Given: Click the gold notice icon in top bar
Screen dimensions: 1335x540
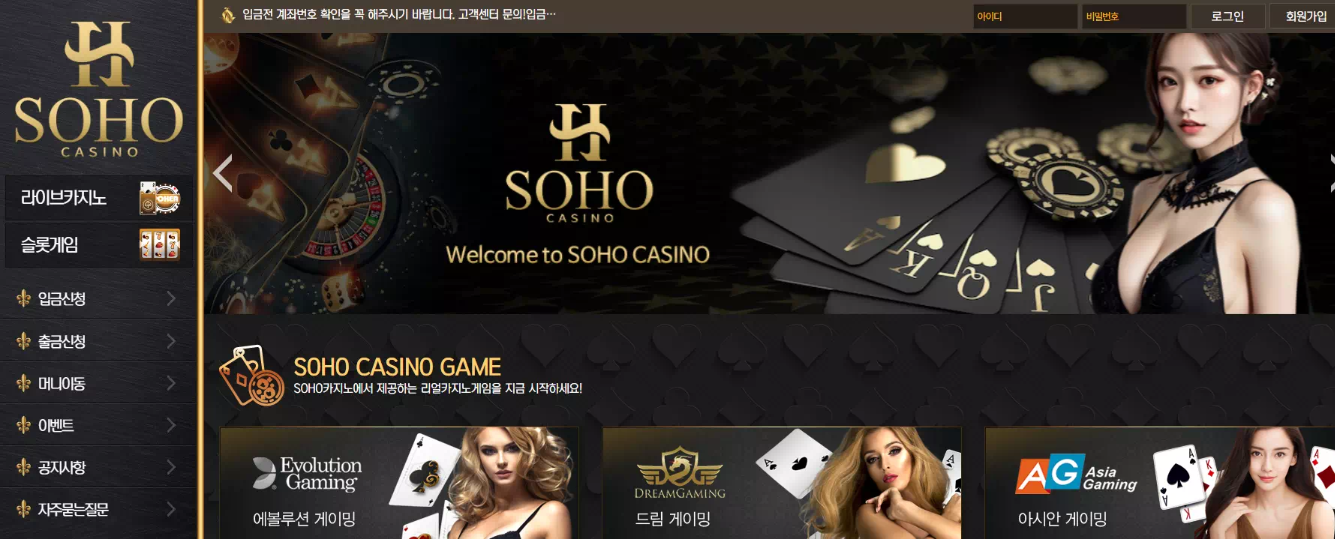Looking at the screenshot, I should click(x=228, y=14).
